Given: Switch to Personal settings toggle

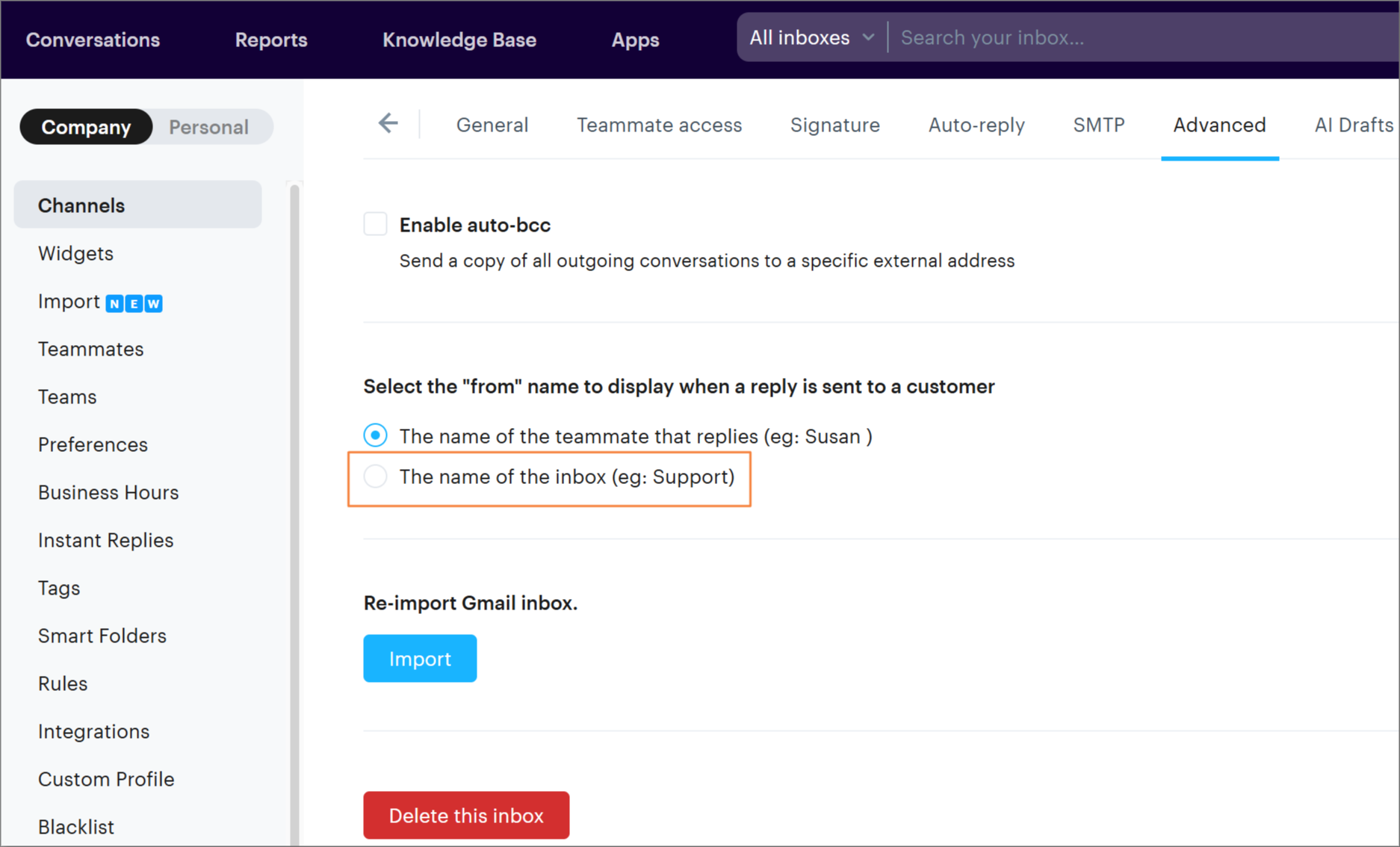Looking at the screenshot, I should click(x=208, y=127).
